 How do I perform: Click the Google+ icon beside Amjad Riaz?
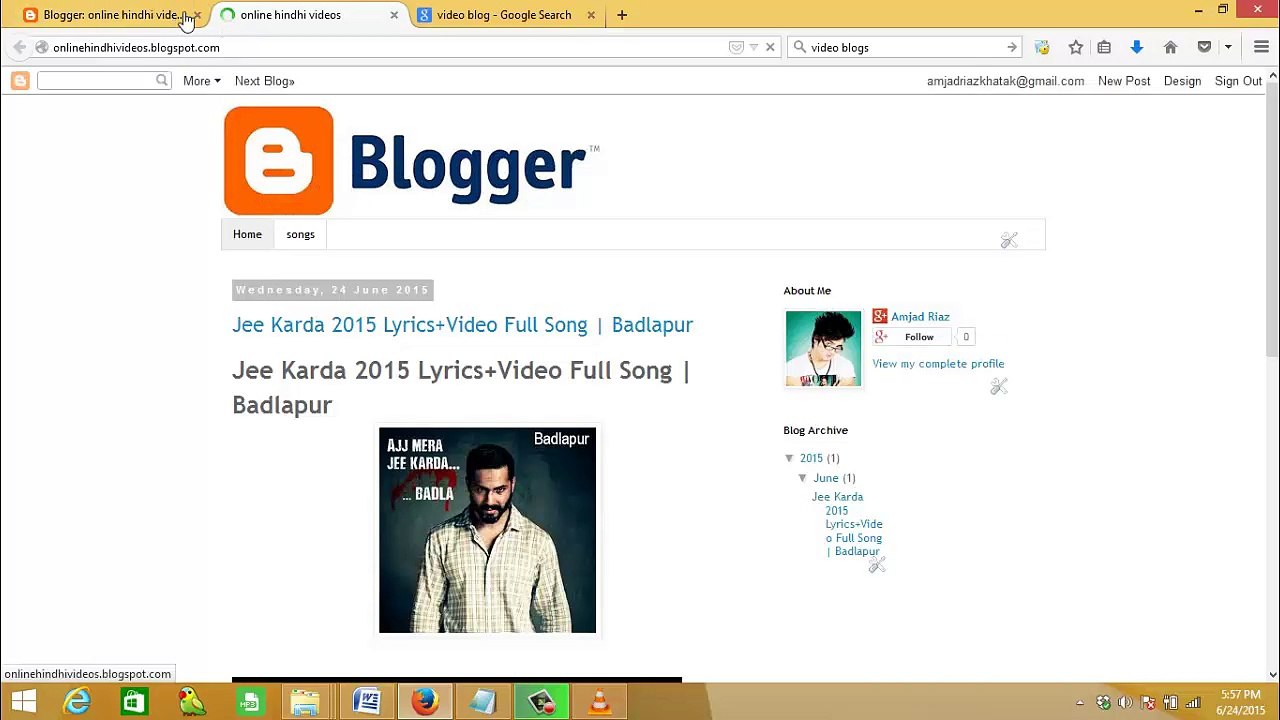(880, 316)
